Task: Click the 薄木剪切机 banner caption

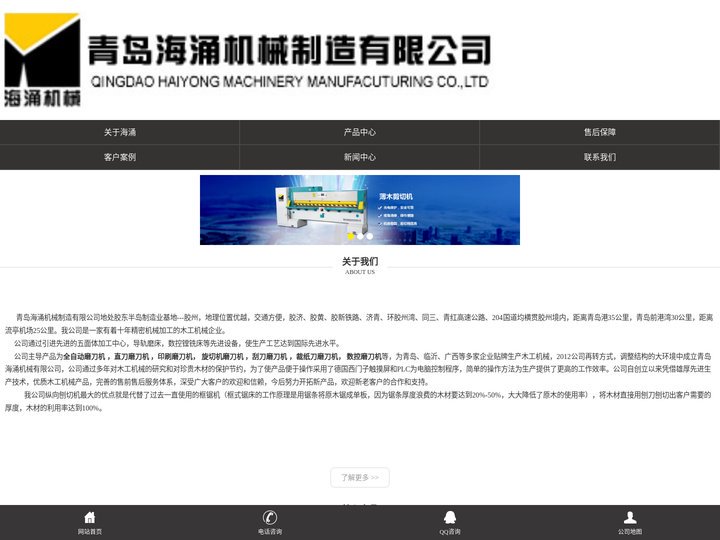Action: tap(396, 197)
